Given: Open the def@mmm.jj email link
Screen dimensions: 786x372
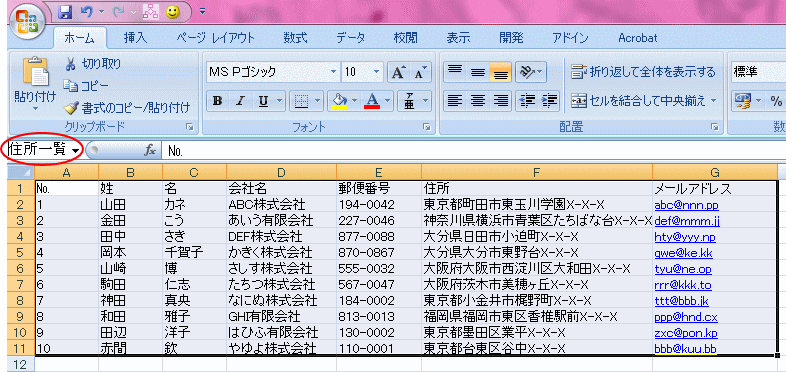Looking at the screenshot, I should point(687,221).
